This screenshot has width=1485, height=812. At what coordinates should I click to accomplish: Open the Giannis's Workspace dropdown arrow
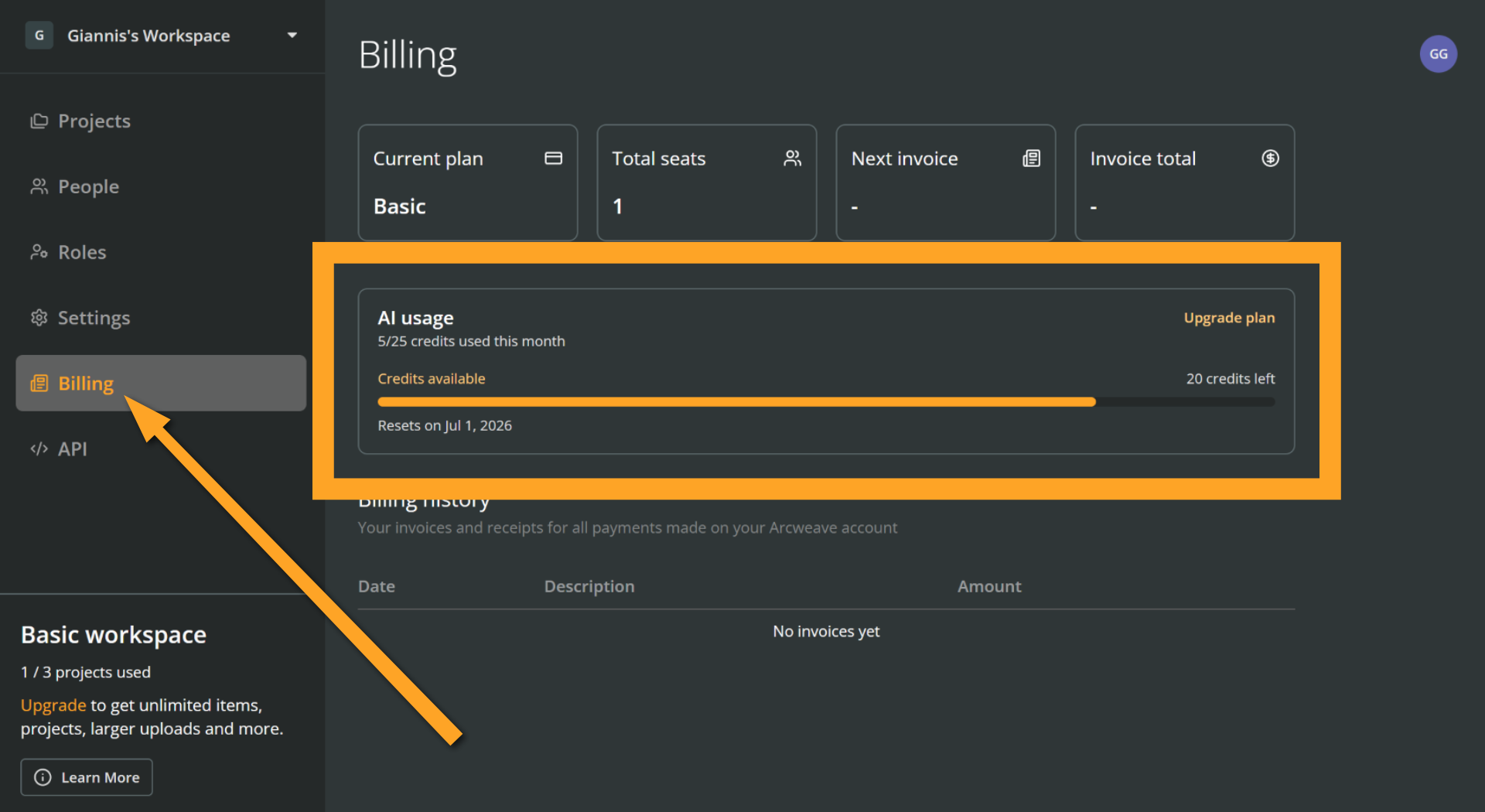coord(292,36)
